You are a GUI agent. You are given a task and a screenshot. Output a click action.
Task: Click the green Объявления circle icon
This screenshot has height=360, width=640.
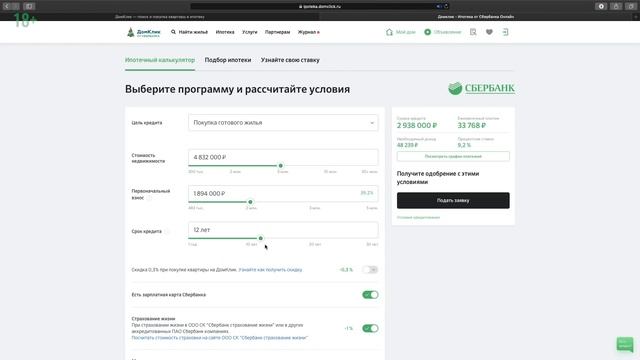[x=427, y=32]
